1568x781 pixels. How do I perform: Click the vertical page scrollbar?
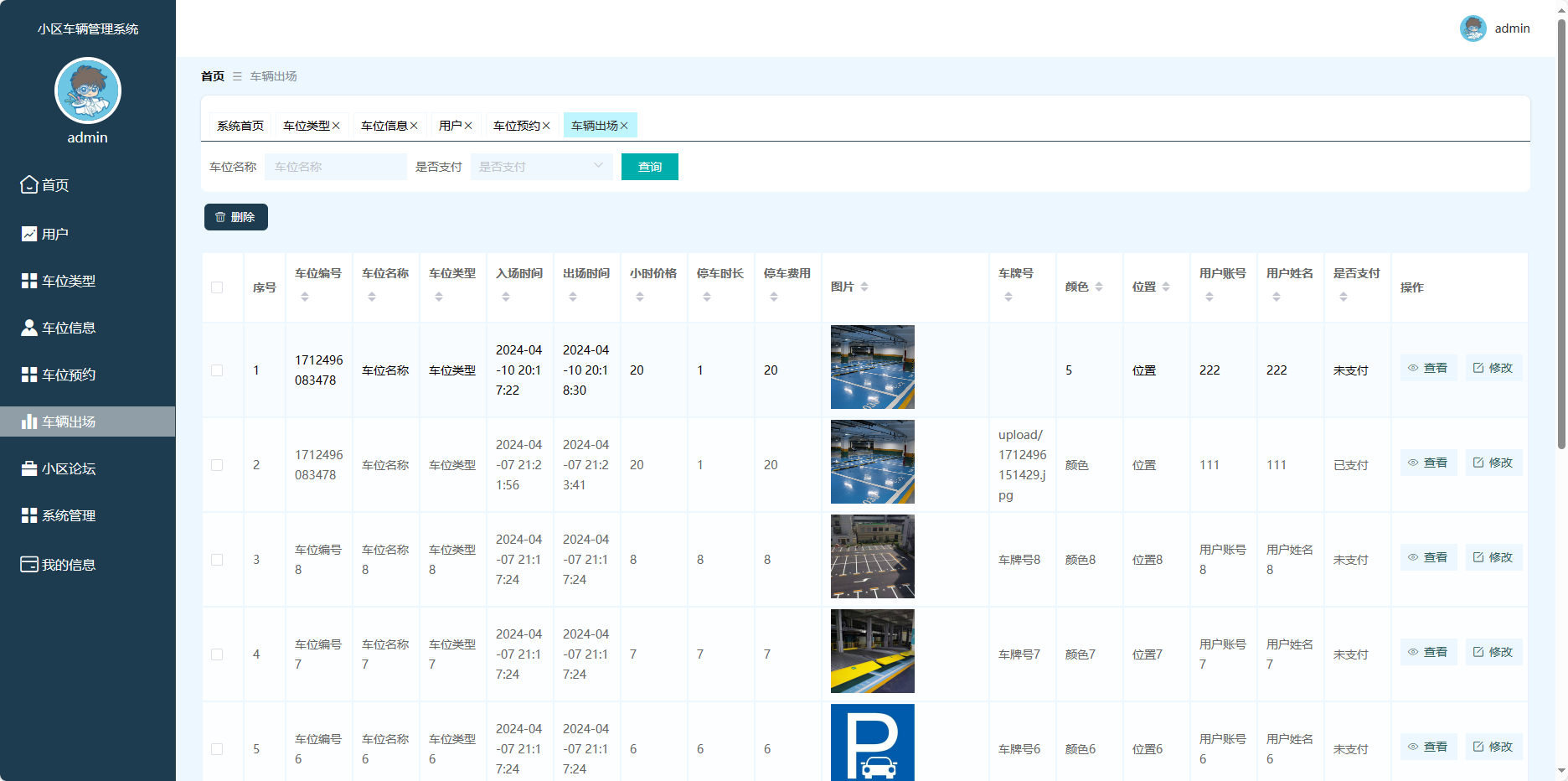pos(1561,235)
